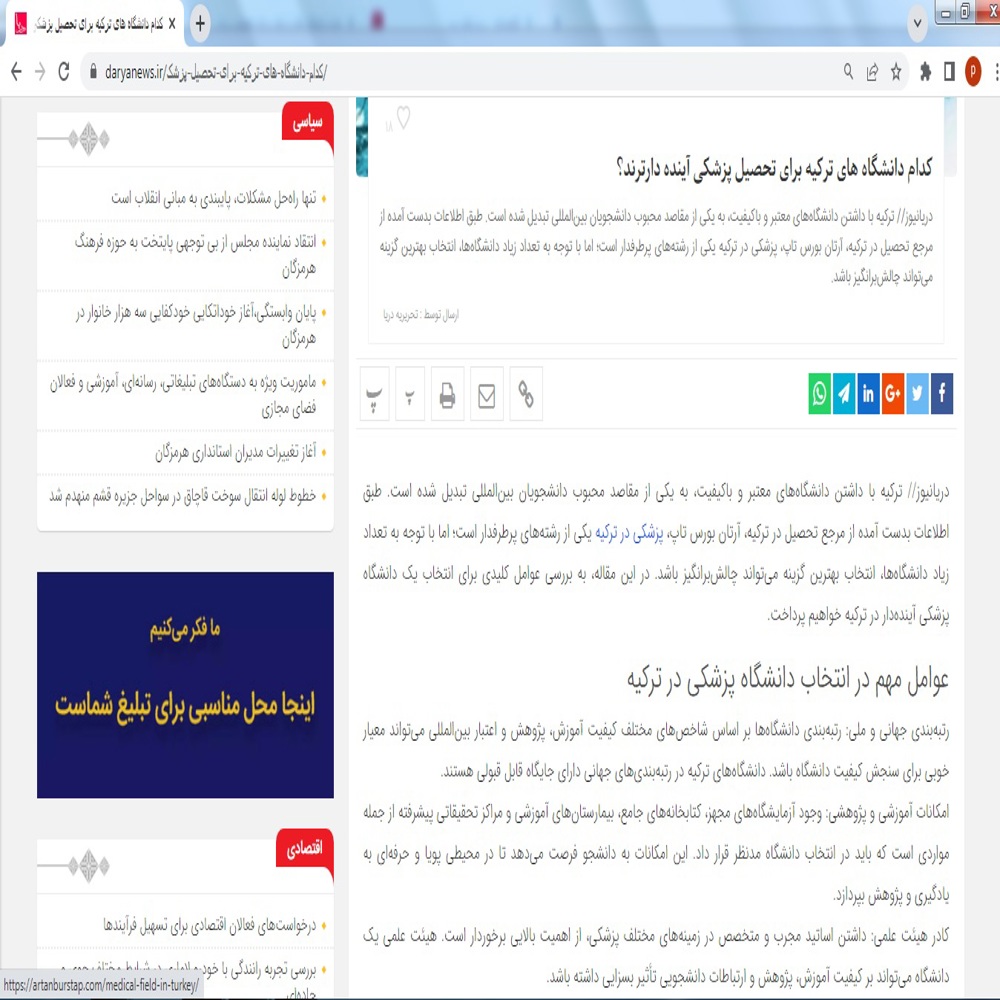Share article via Telegram icon

point(844,394)
